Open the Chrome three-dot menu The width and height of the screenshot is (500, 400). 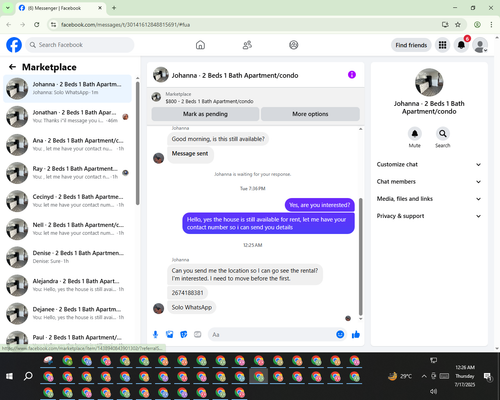(491, 25)
